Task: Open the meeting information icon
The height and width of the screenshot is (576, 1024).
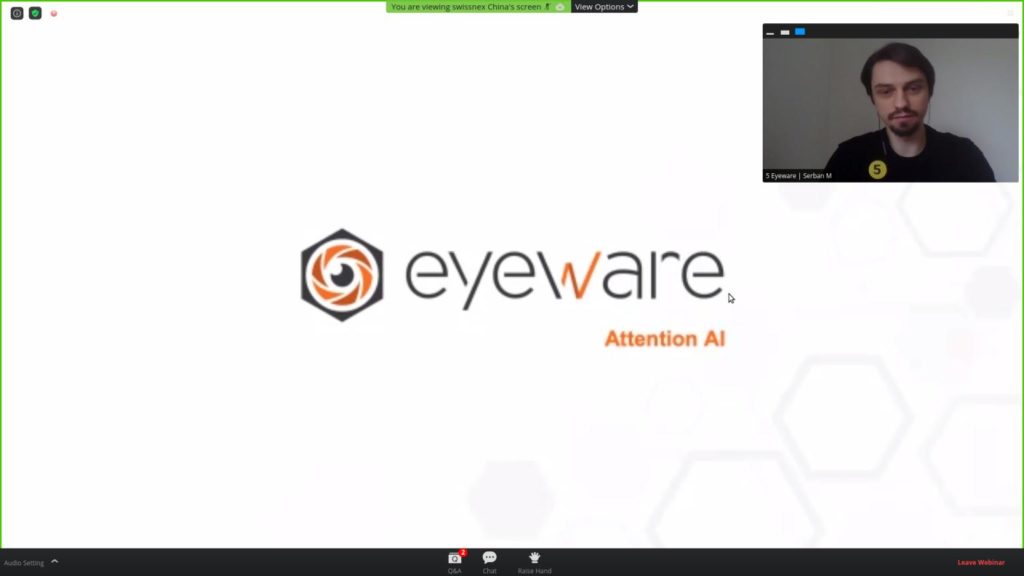Action: [17, 13]
